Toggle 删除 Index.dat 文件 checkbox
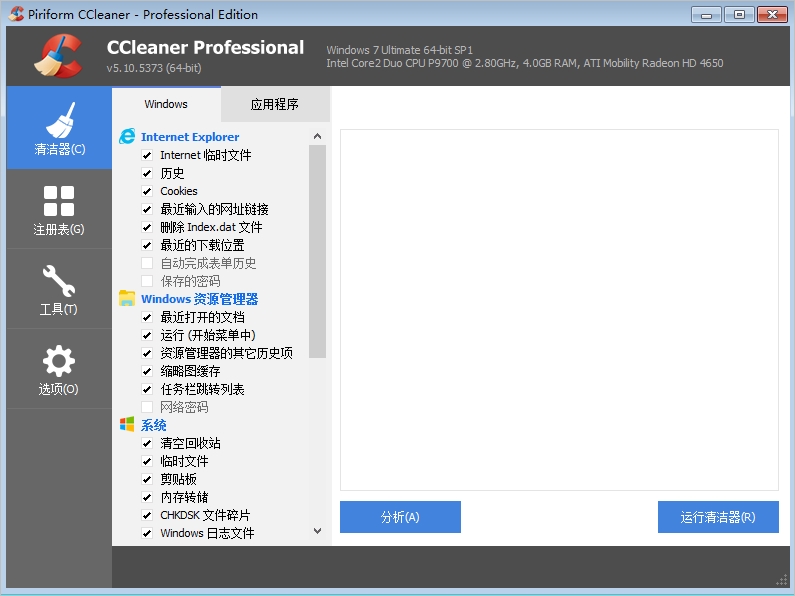 (147, 227)
